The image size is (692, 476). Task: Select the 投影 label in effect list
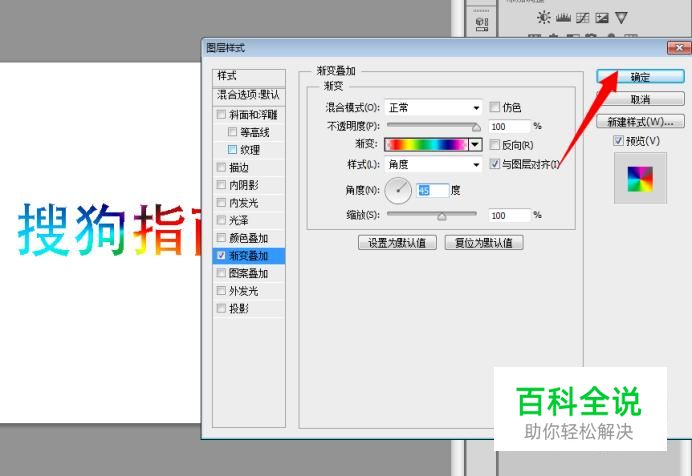(239, 308)
